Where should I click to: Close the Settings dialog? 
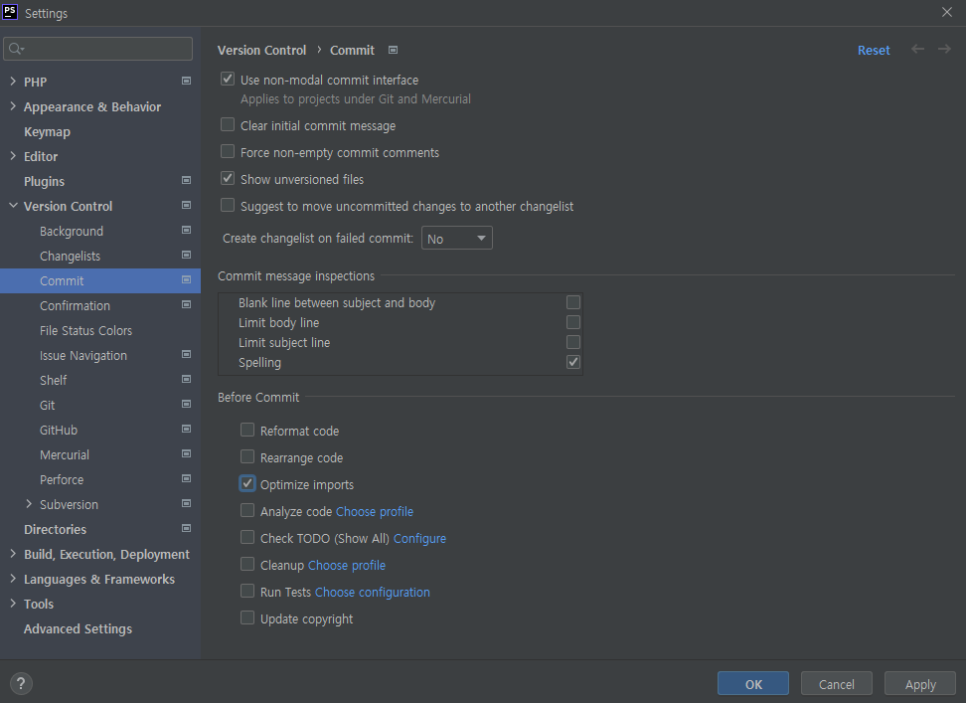[947, 12]
